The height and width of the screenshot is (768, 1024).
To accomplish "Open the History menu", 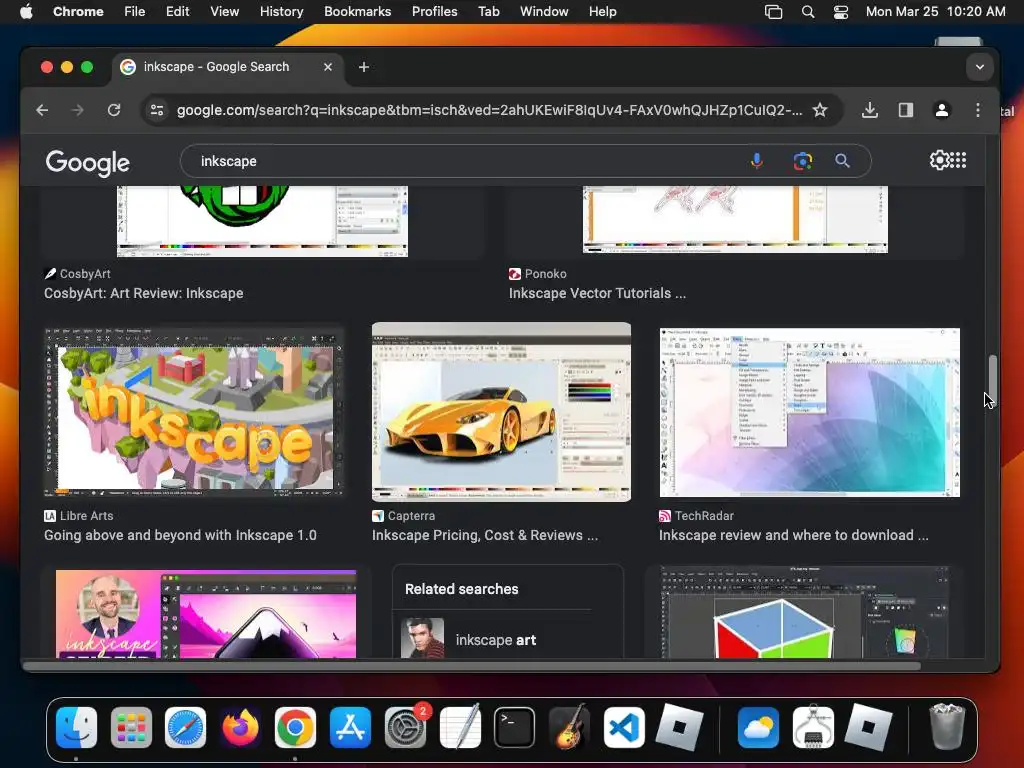I will [281, 12].
